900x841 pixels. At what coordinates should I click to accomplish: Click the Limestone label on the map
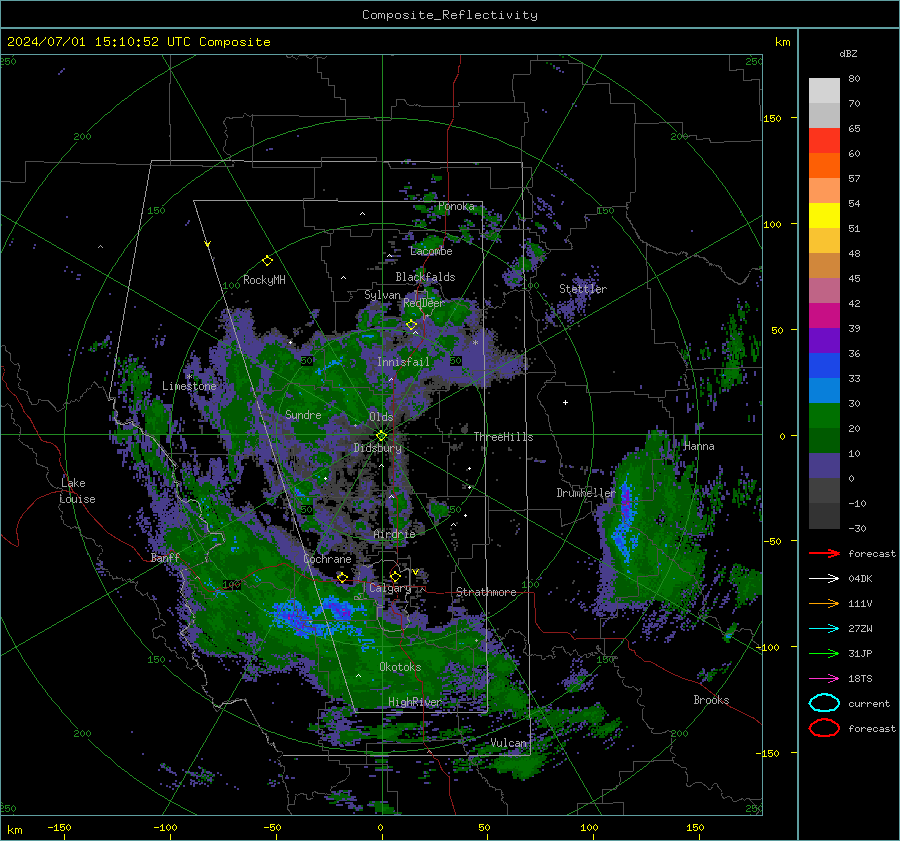click(189, 386)
